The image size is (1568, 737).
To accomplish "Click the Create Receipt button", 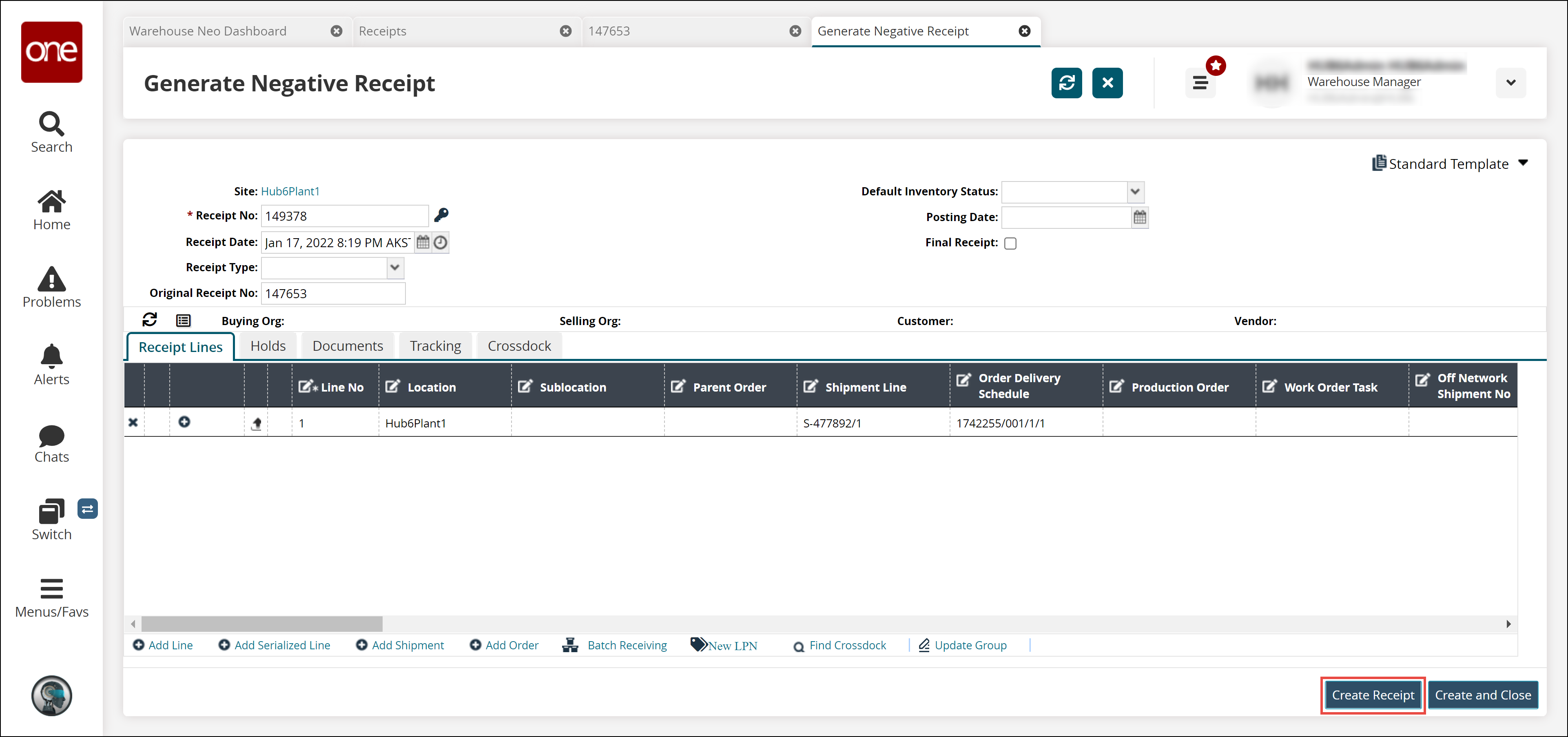I will tap(1373, 695).
